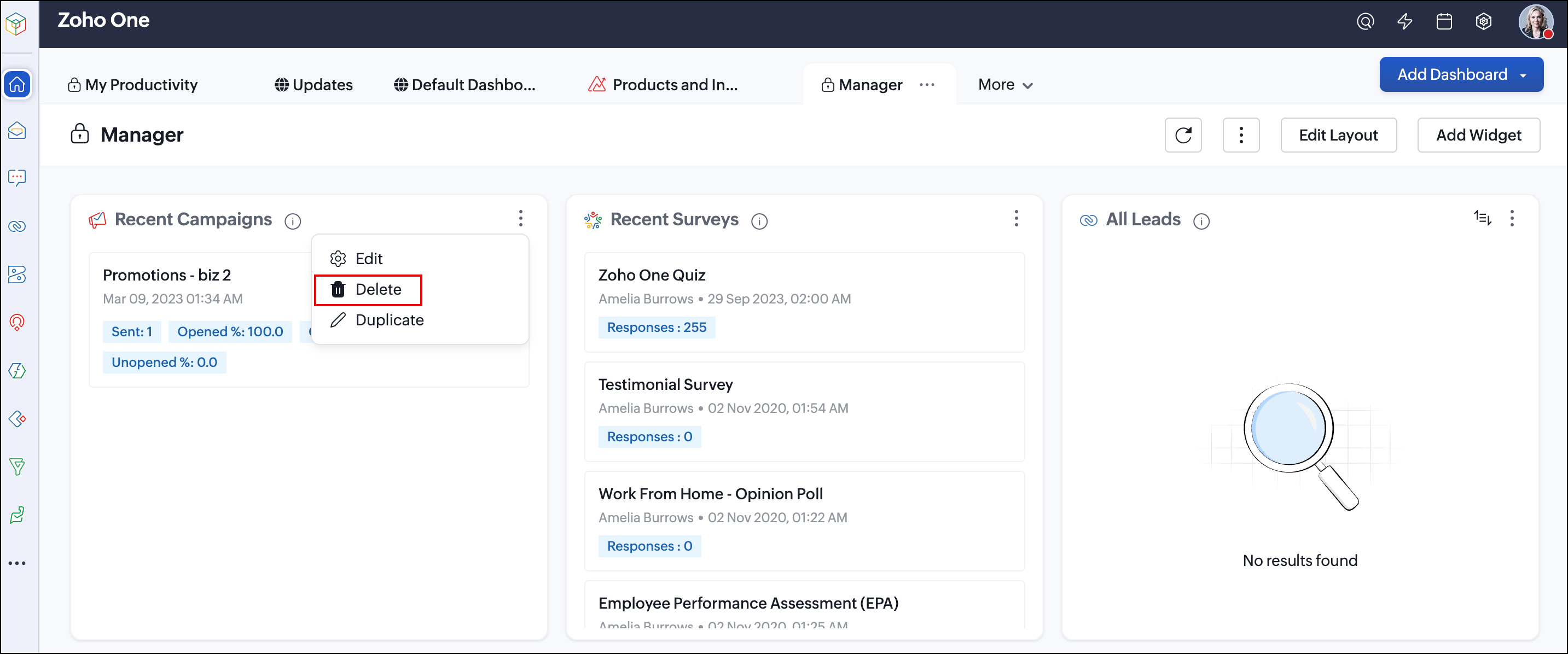Click All Leads info icon
This screenshot has width=1568, height=654.
[1201, 221]
